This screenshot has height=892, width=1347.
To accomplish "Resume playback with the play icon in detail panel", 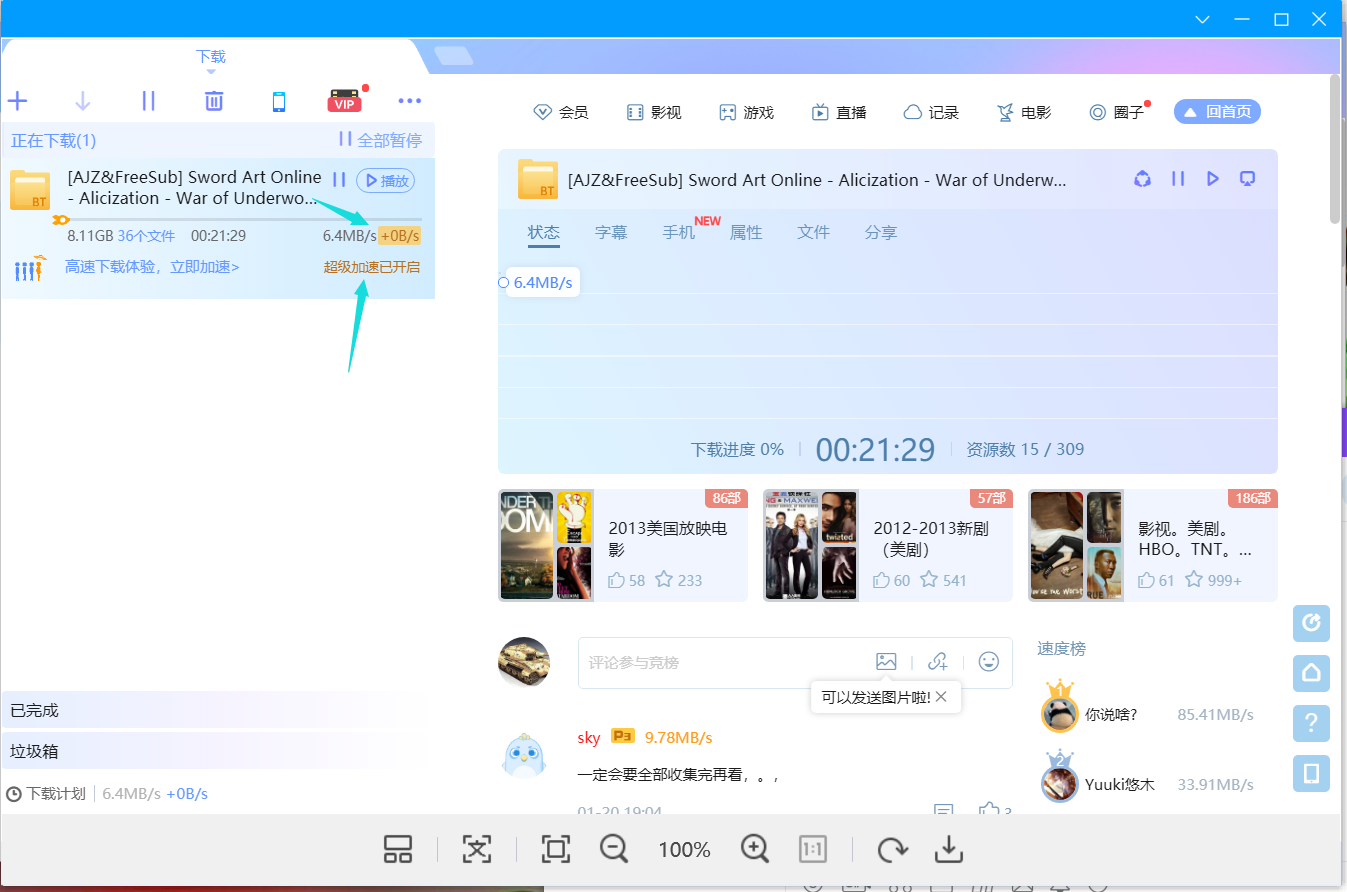I will 1212,179.
